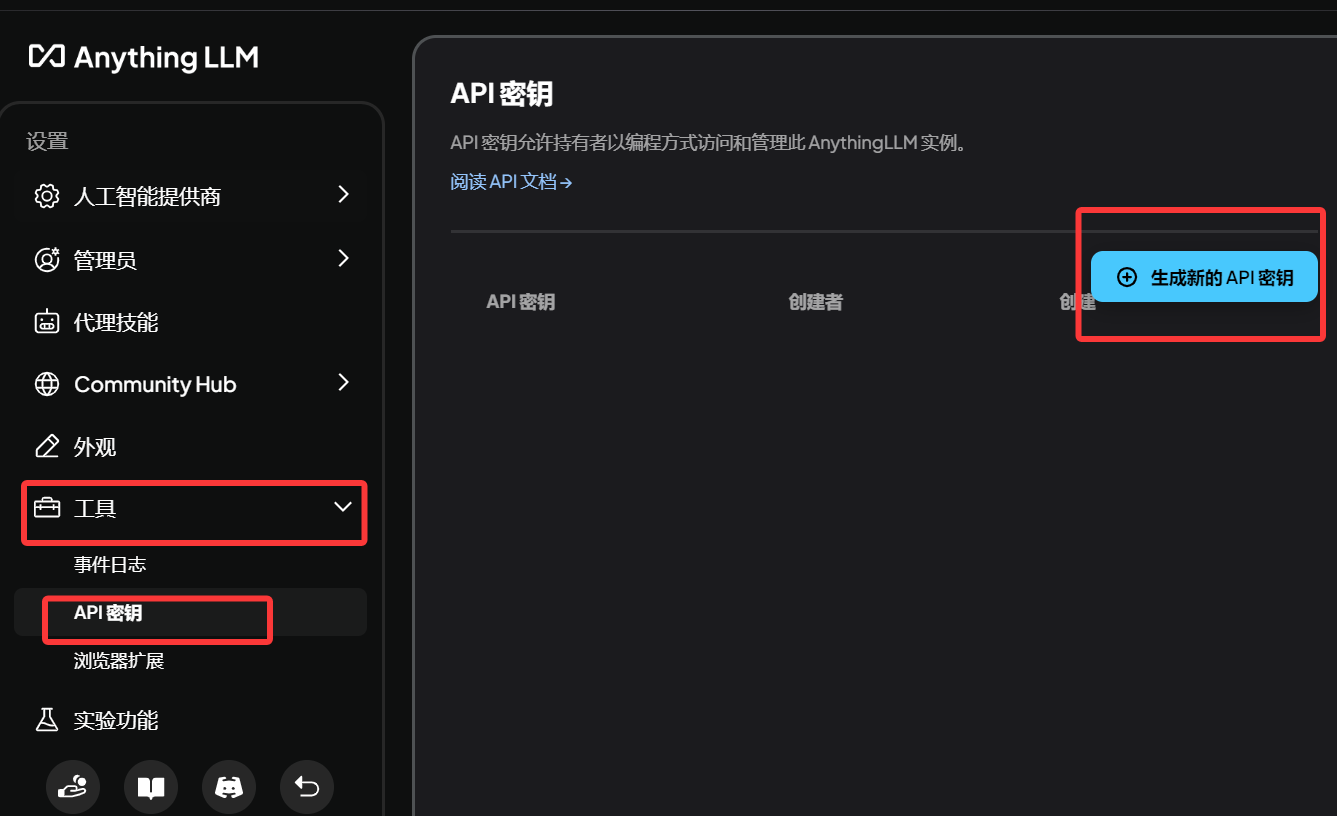The height and width of the screenshot is (816, 1337).
Task: Select API 密钥 in the sidebar
Action: click(x=190, y=612)
